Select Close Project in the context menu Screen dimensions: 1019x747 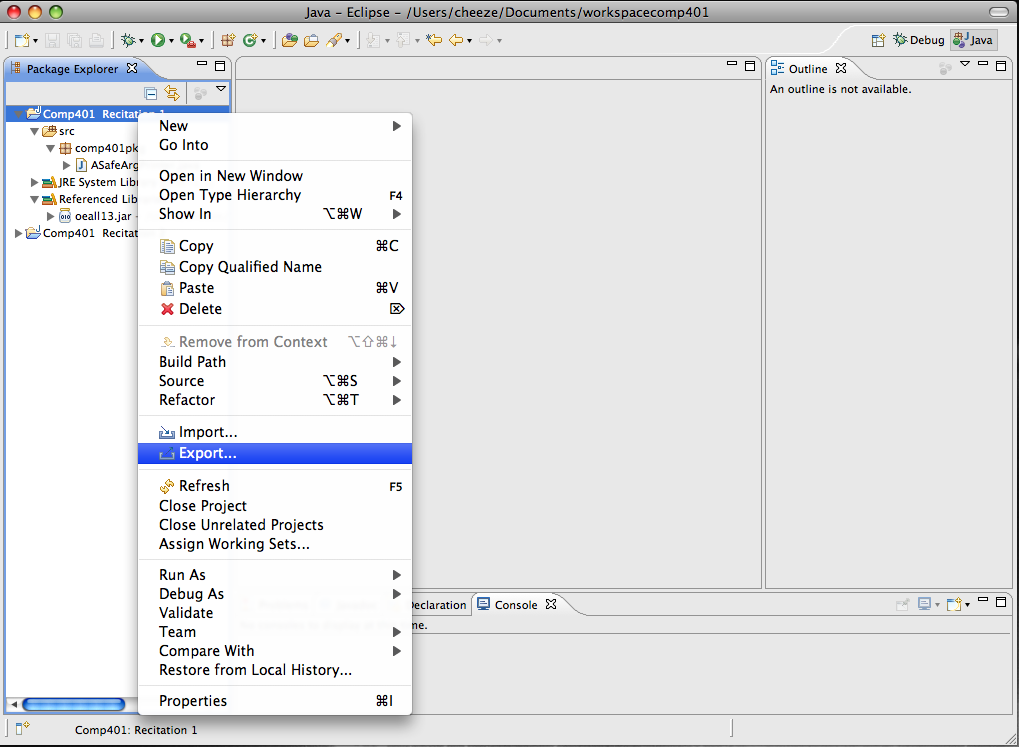[x=275, y=506]
